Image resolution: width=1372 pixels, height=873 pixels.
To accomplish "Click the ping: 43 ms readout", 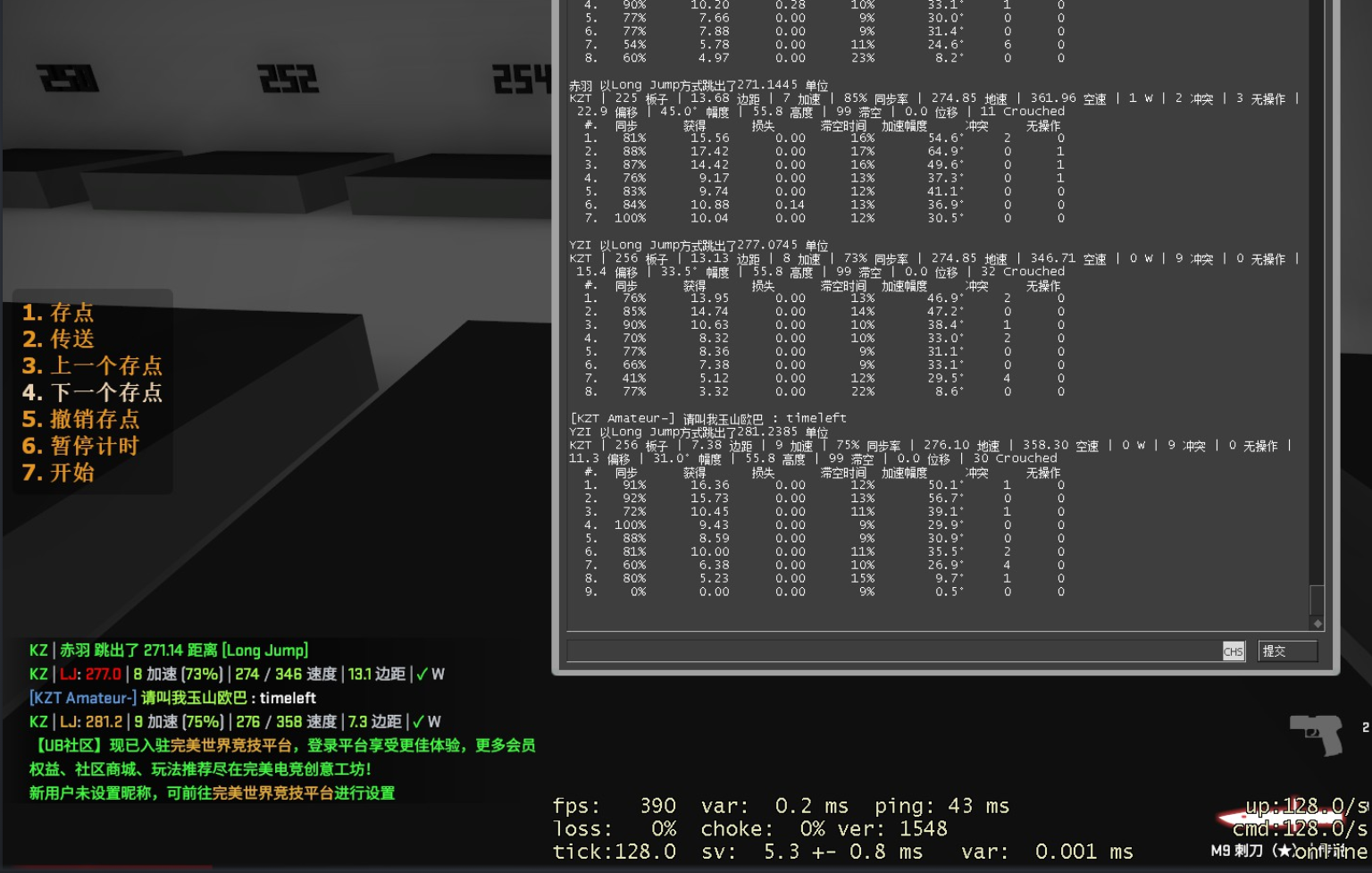I will coord(941,806).
